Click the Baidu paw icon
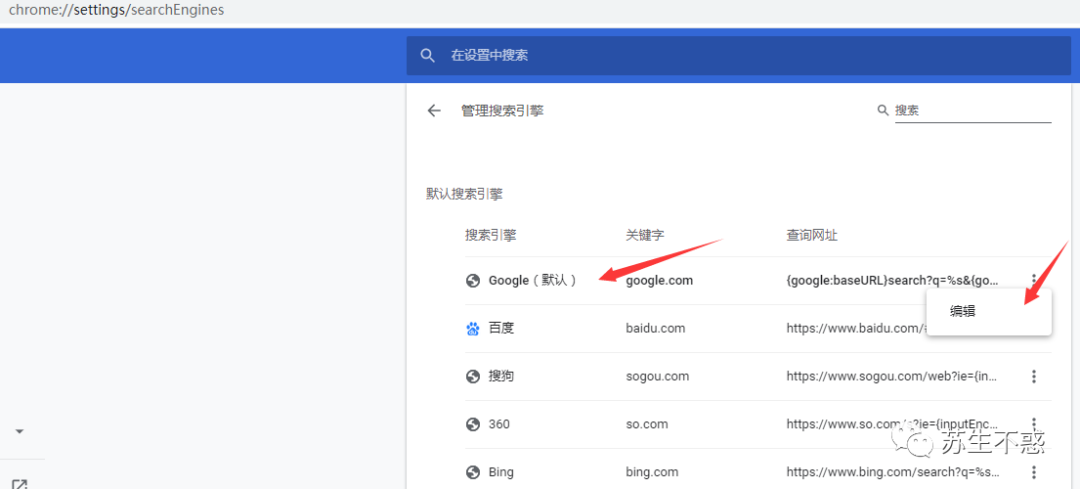 coord(472,329)
